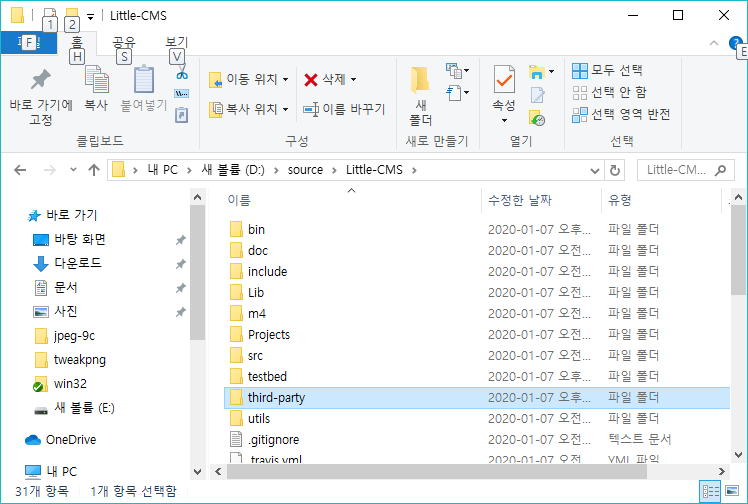
Task: Create a new folder with 새 폴더
Action: [420, 97]
